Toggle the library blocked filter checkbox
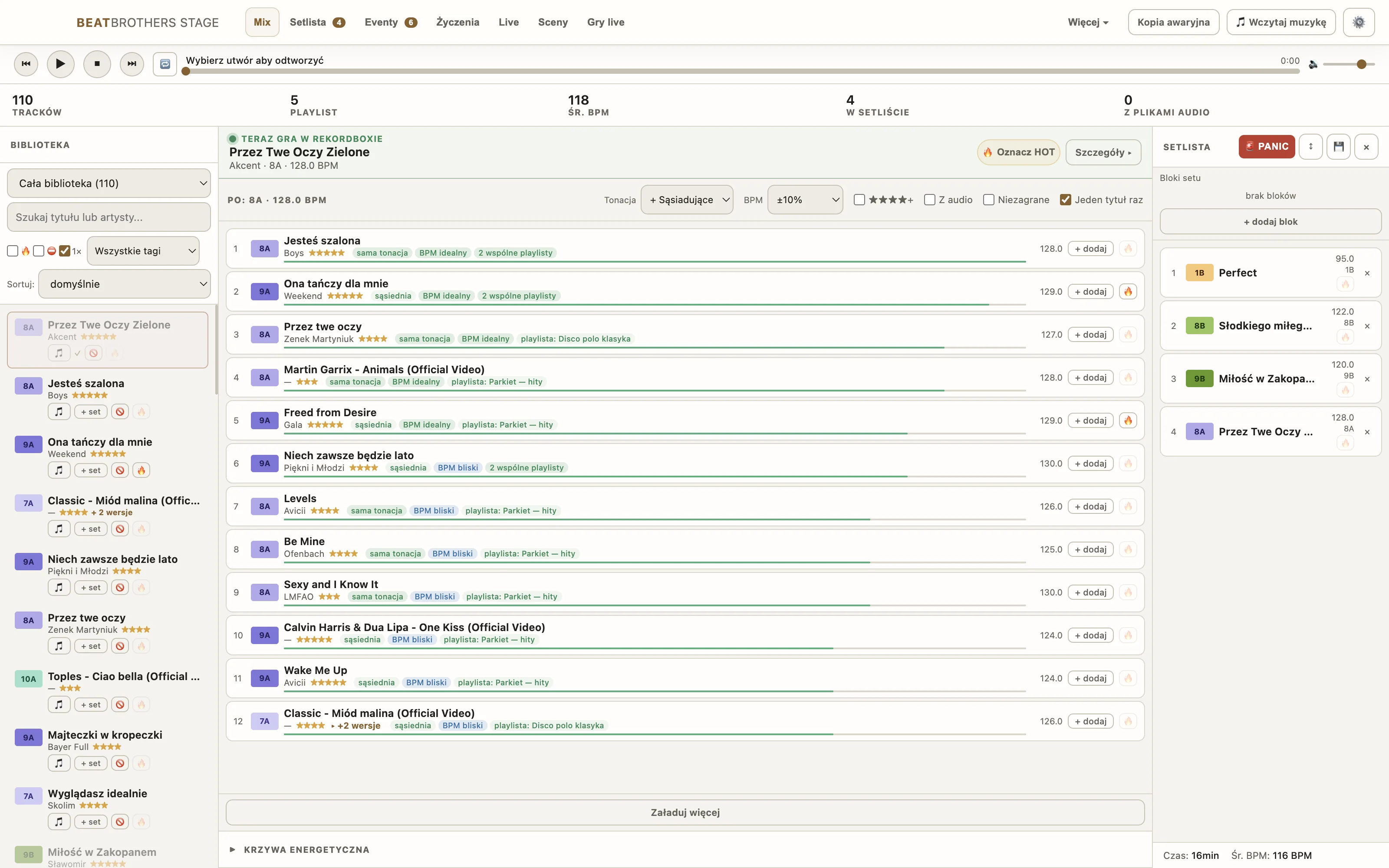1389x868 pixels. 39,251
